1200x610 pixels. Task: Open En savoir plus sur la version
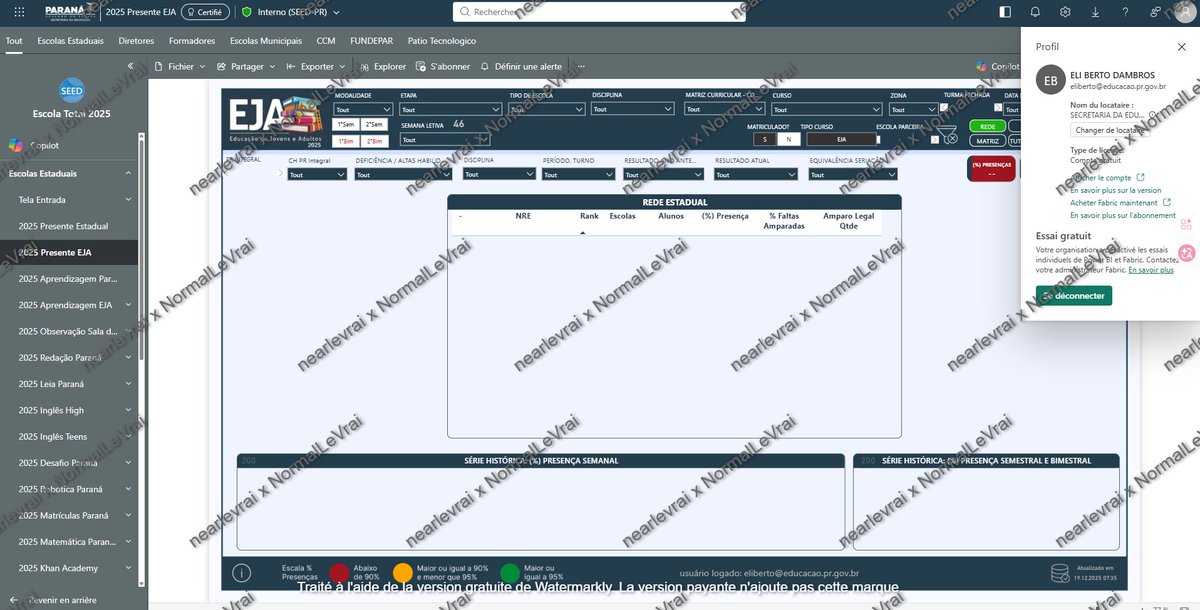click(1115, 190)
